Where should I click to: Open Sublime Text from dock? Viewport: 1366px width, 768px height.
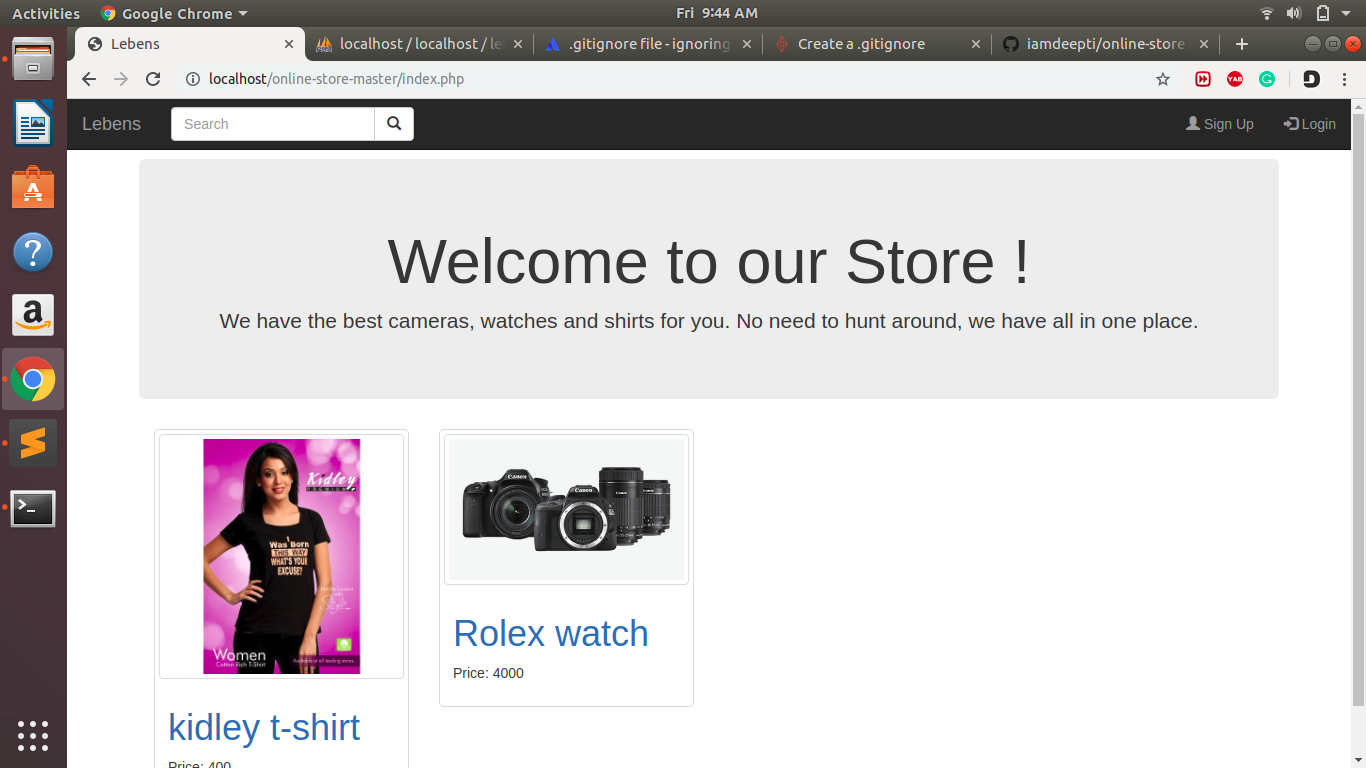pyautogui.click(x=33, y=443)
